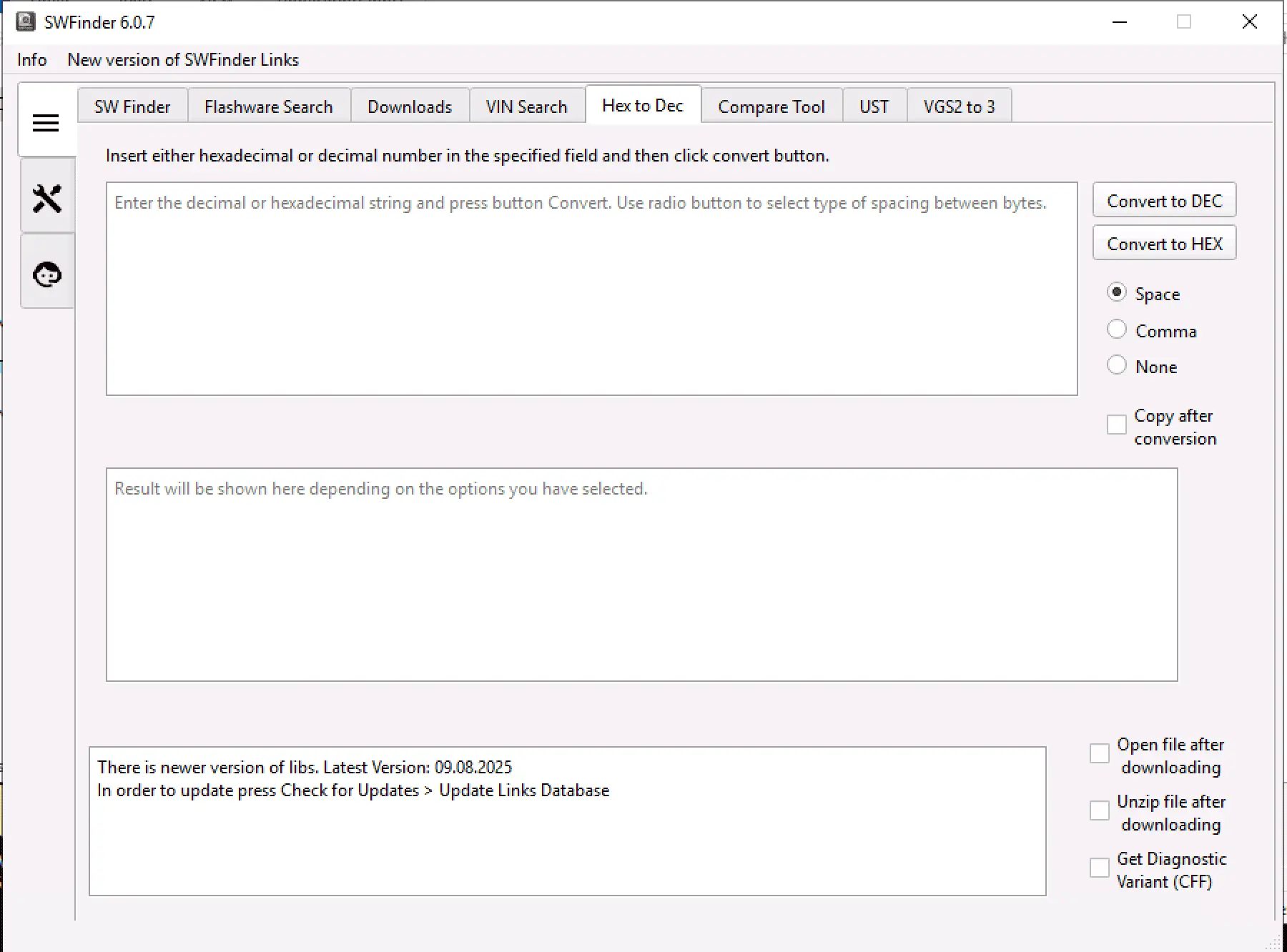Open New version of SWFinder Links menu
The image size is (1287, 952).
pyautogui.click(x=183, y=60)
